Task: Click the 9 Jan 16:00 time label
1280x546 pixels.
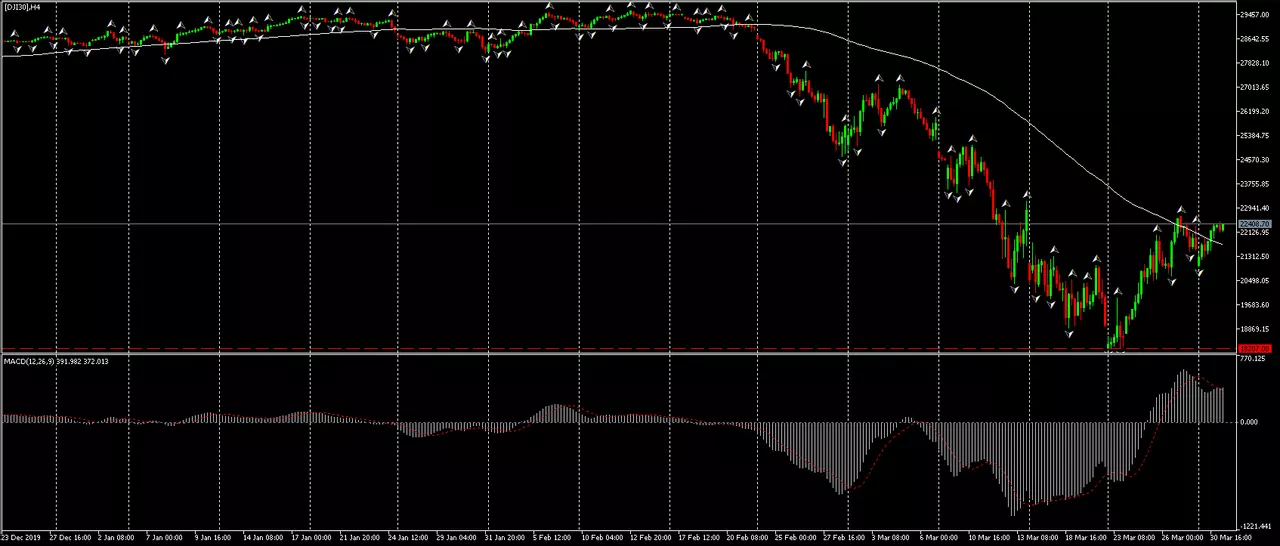Action: tap(212, 538)
